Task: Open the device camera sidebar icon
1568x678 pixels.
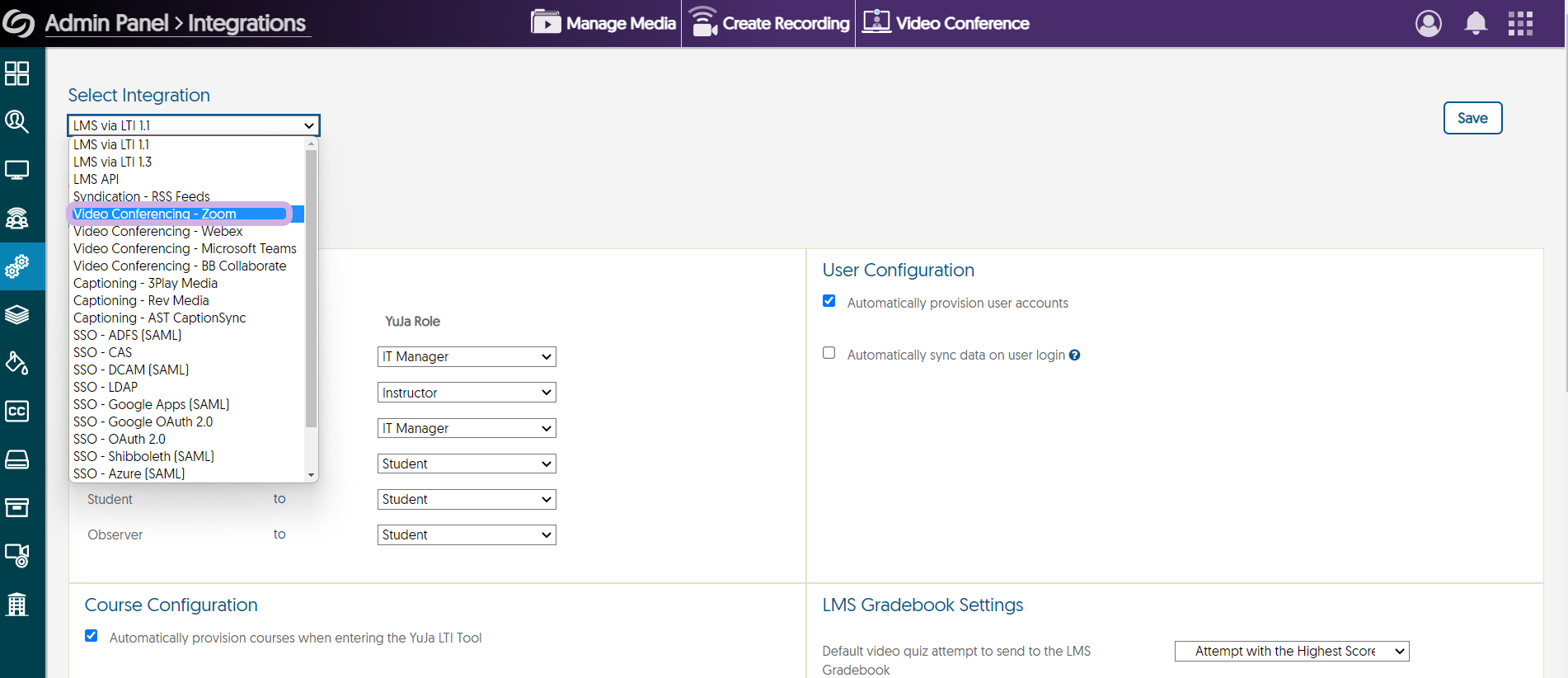Action: pos(16,555)
